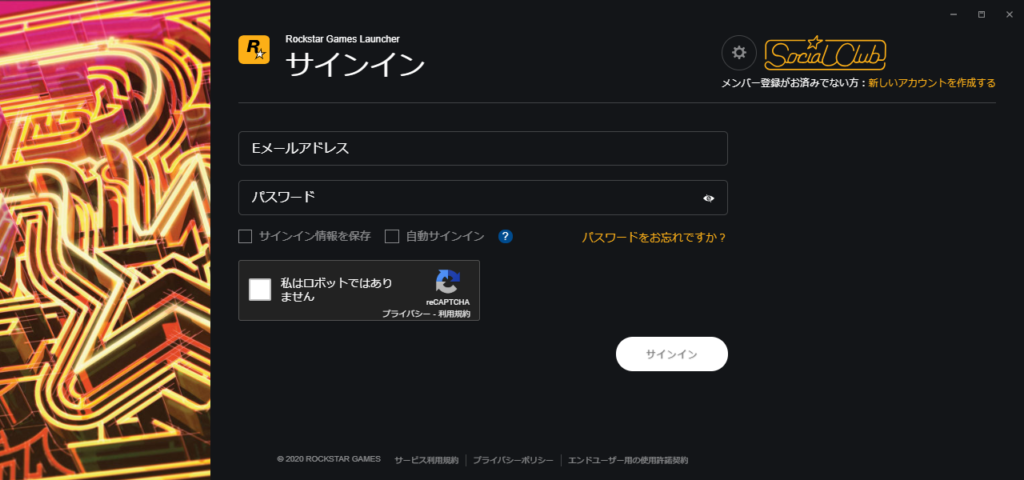This screenshot has height=480, width=1024.
Task: Click the Rockstar Games logo icon
Action: 254,50
